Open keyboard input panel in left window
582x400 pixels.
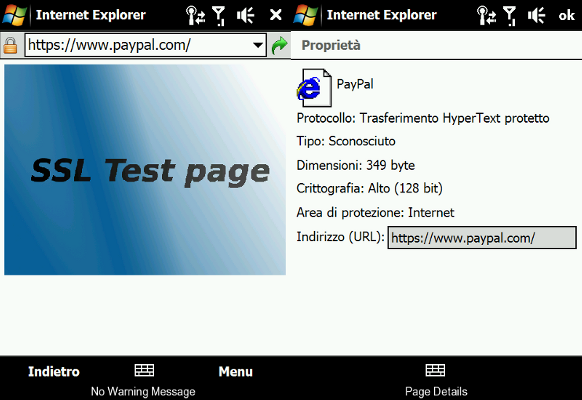click(144, 370)
